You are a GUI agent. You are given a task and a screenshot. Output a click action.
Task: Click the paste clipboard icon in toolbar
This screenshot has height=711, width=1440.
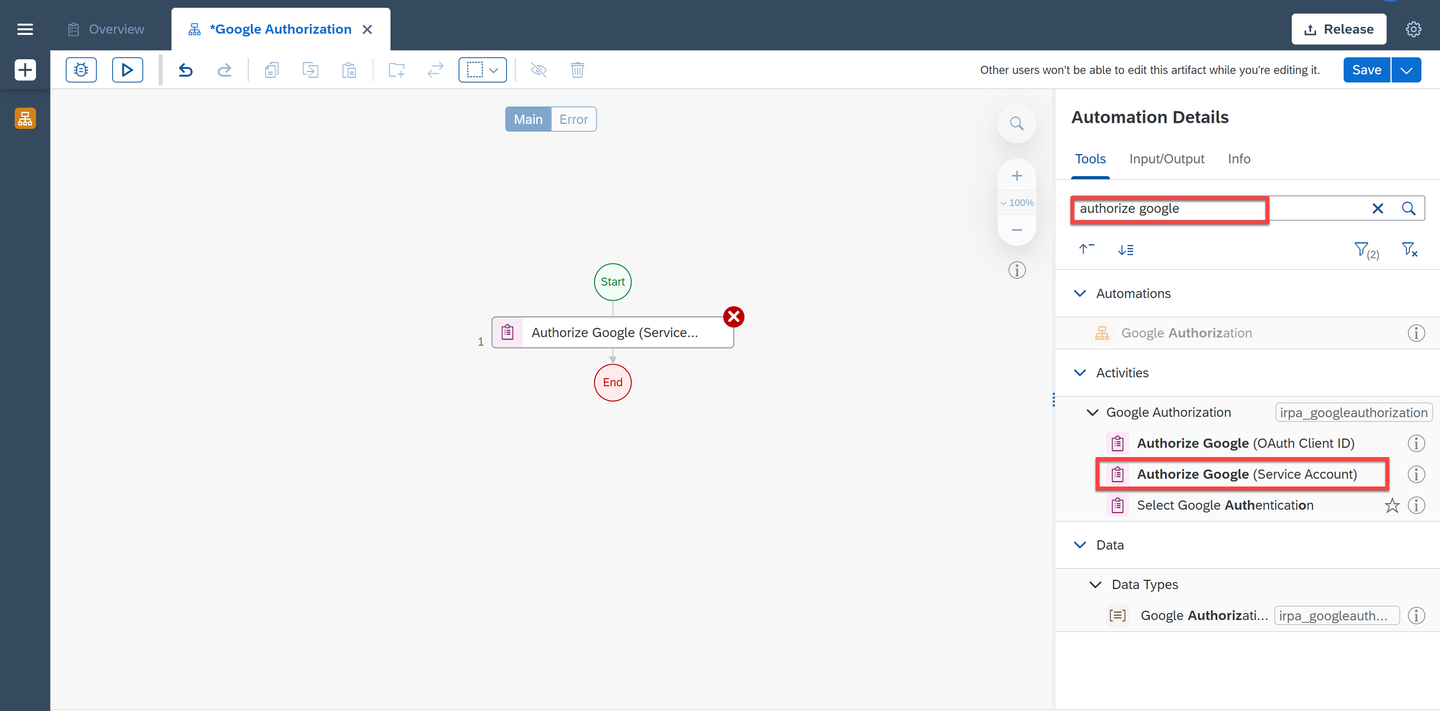click(x=349, y=70)
